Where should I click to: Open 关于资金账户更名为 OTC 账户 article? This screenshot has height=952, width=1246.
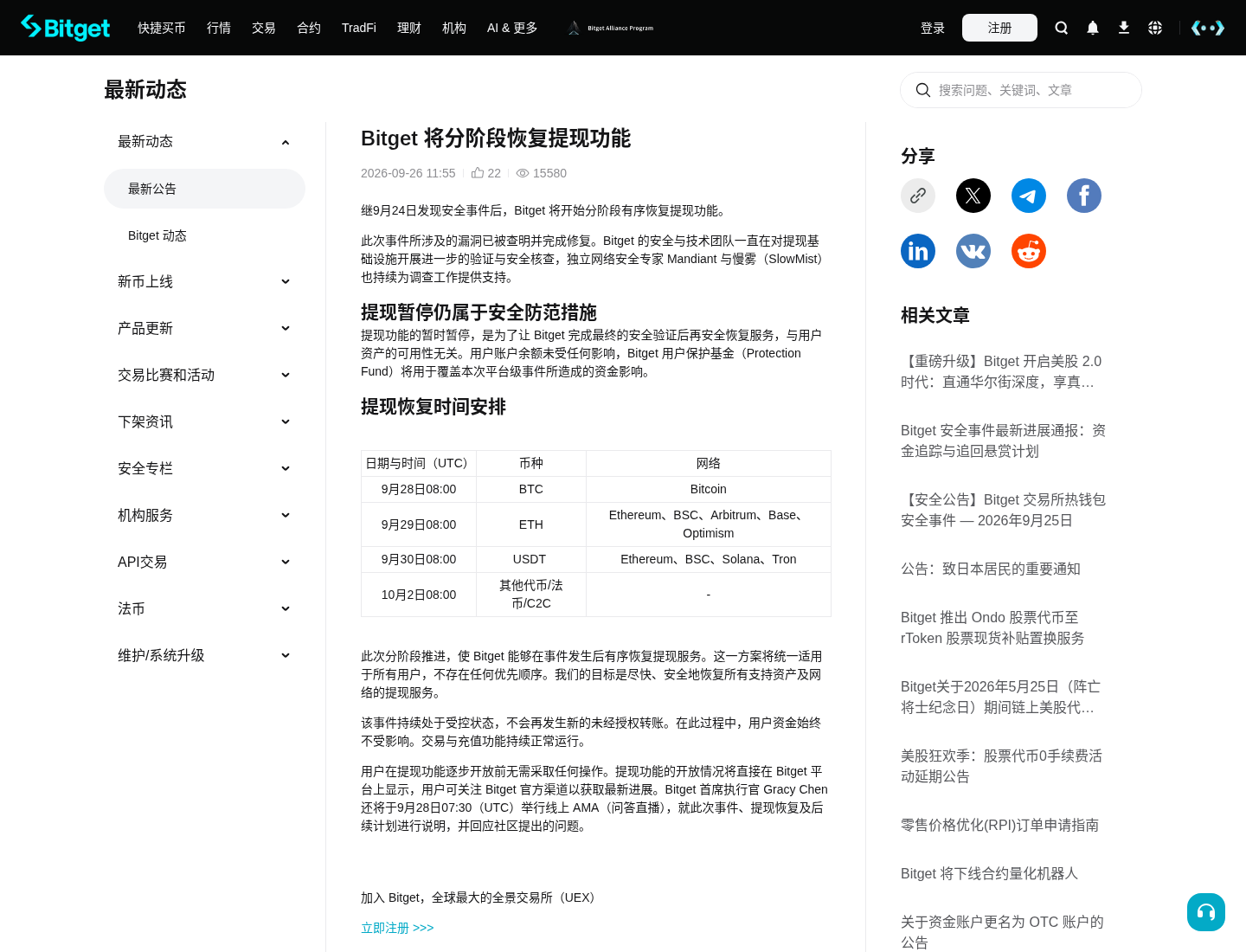click(1002, 932)
